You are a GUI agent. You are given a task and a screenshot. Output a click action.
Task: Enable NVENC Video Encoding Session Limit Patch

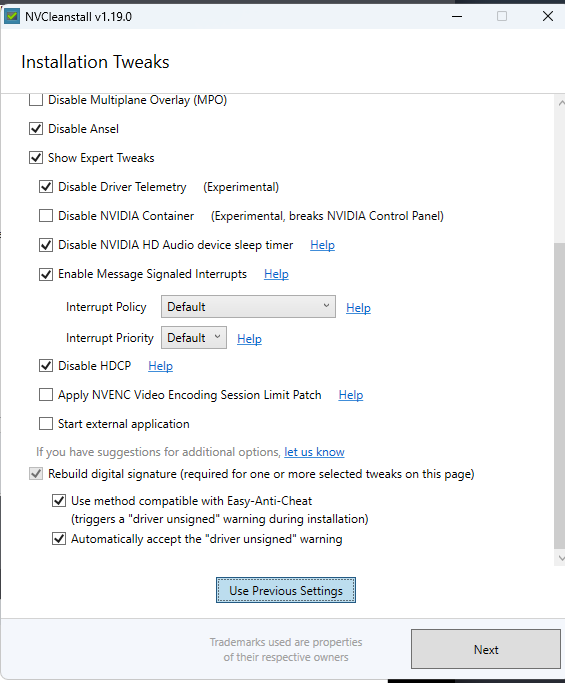[x=46, y=395]
